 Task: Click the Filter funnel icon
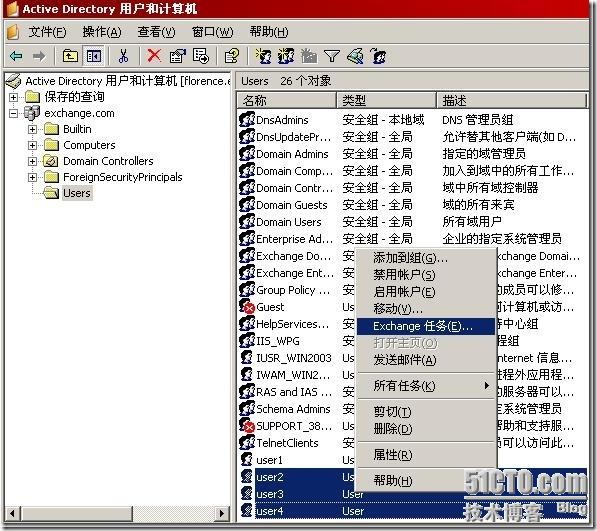tap(332, 56)
